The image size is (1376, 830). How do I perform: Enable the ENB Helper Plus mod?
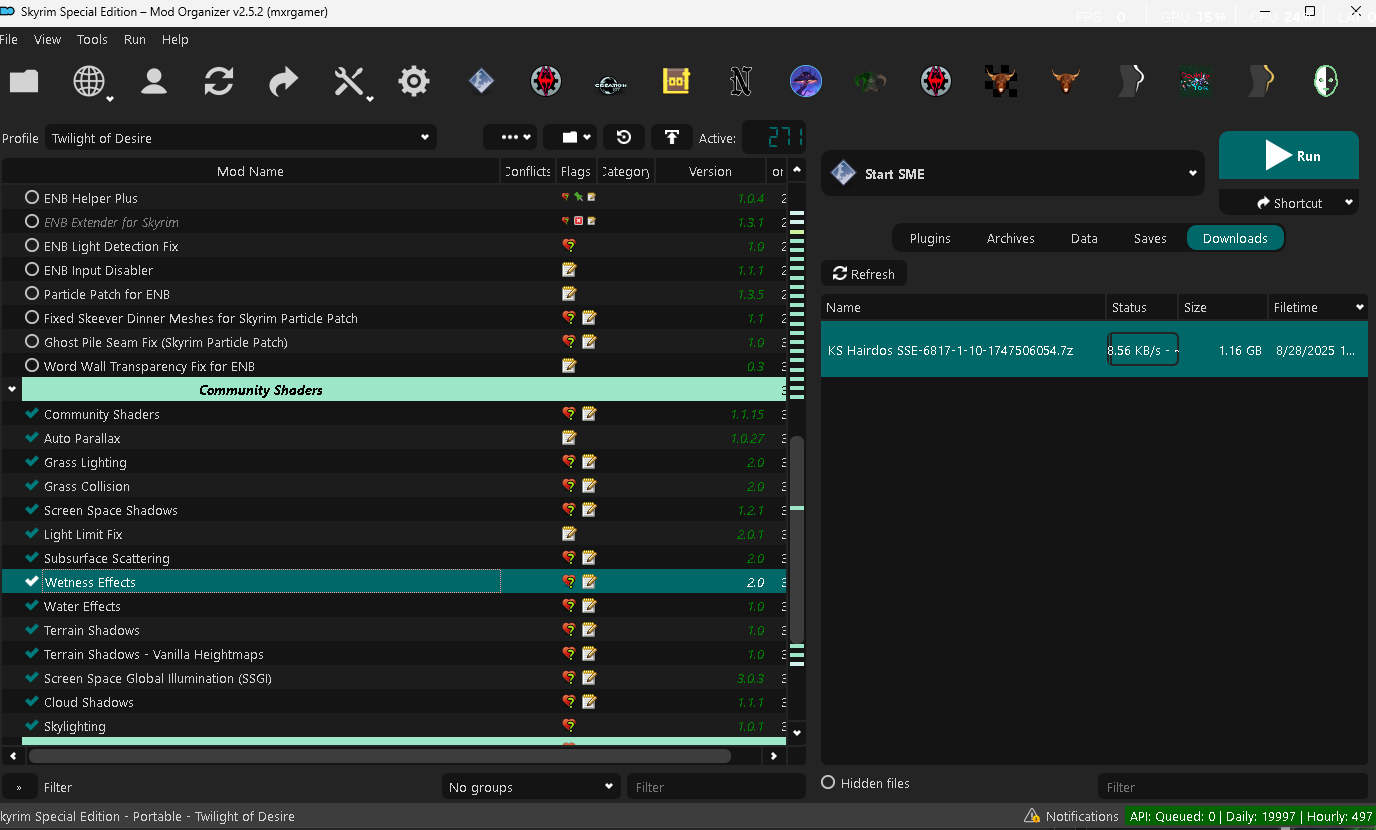32,198
